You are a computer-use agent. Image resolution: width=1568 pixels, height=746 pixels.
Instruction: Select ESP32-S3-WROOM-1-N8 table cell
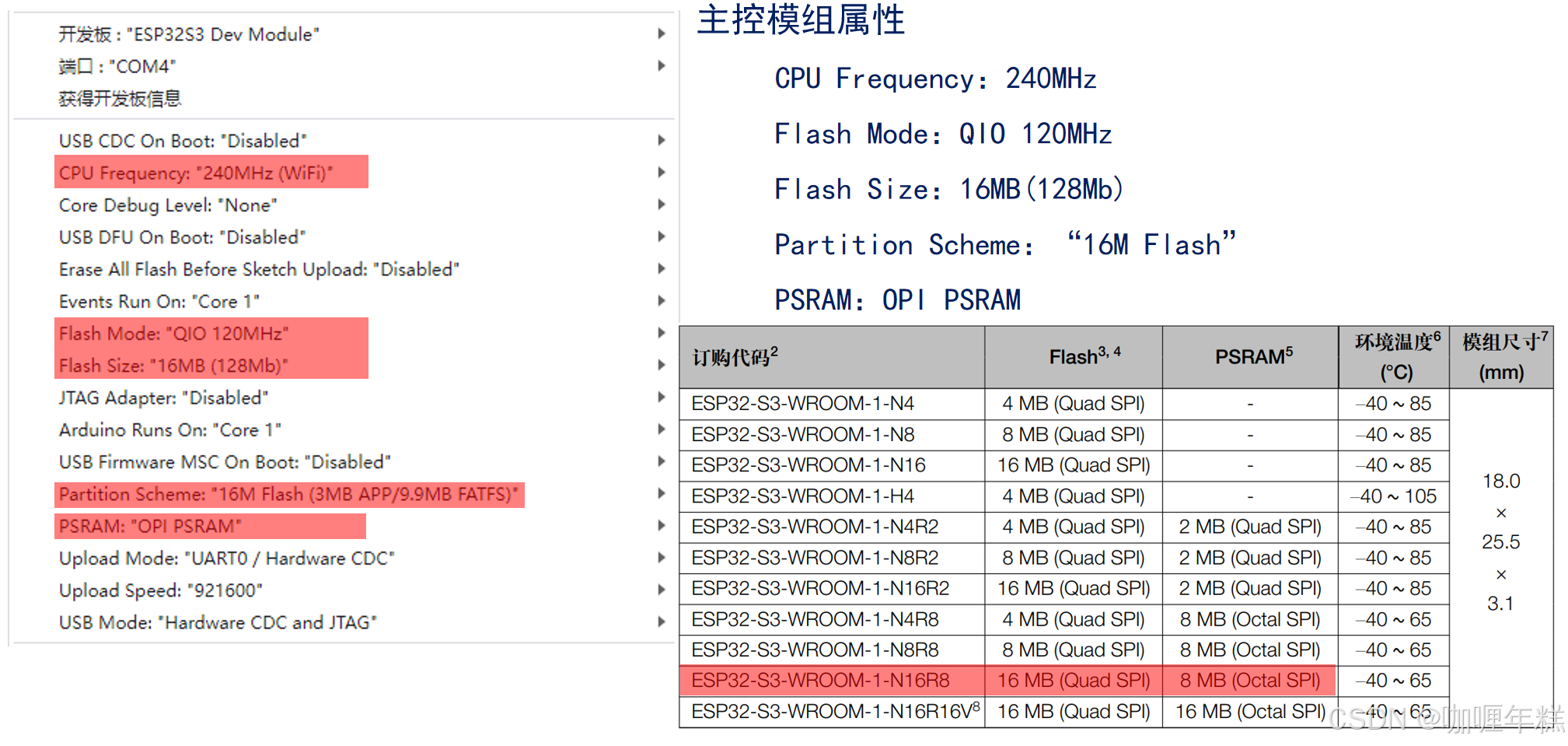pos(832,435)
